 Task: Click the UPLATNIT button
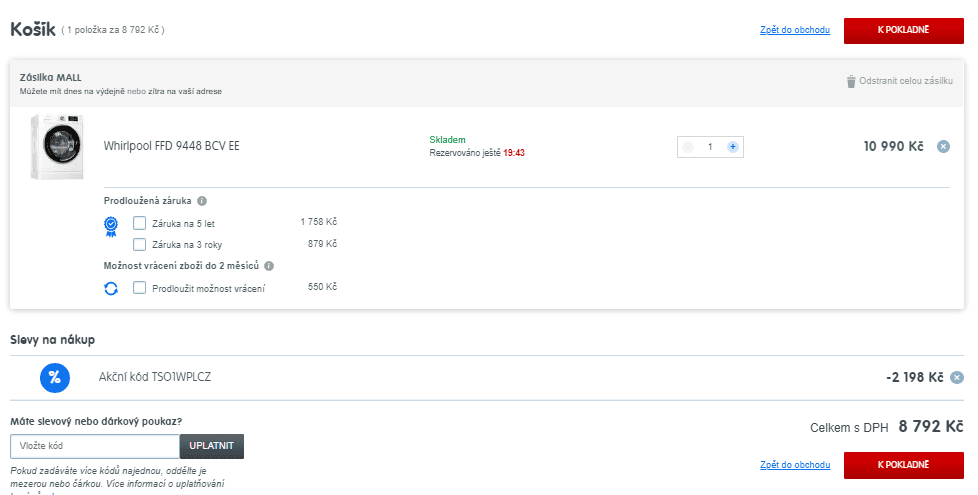[211, 446]
